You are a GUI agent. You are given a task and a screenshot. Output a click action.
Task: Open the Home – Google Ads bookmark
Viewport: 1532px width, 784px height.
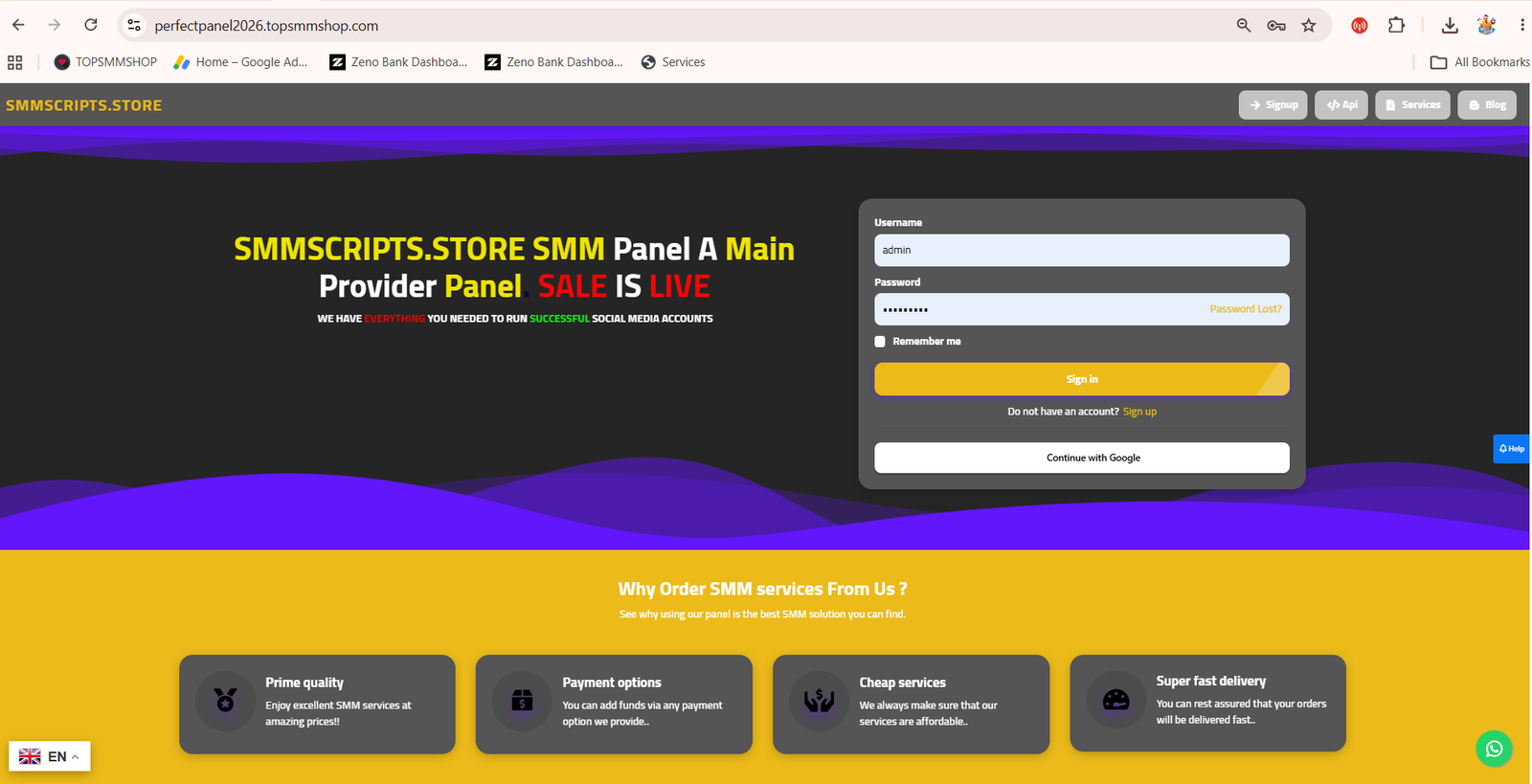[240, 62]
